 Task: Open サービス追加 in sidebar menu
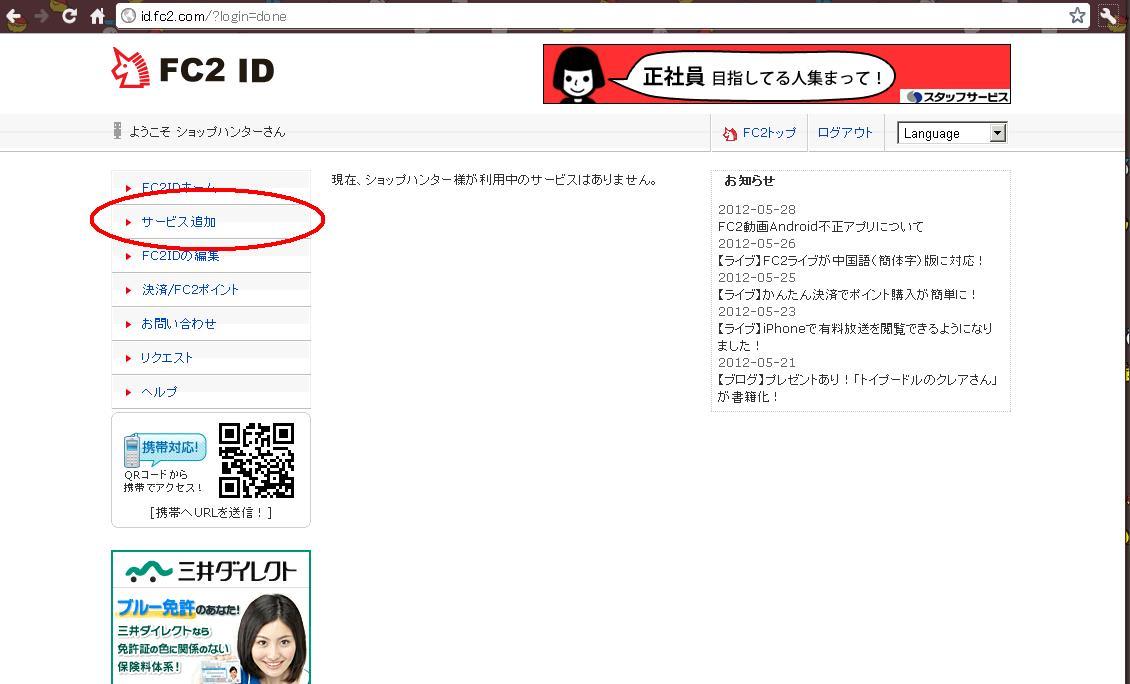(178, 222)
